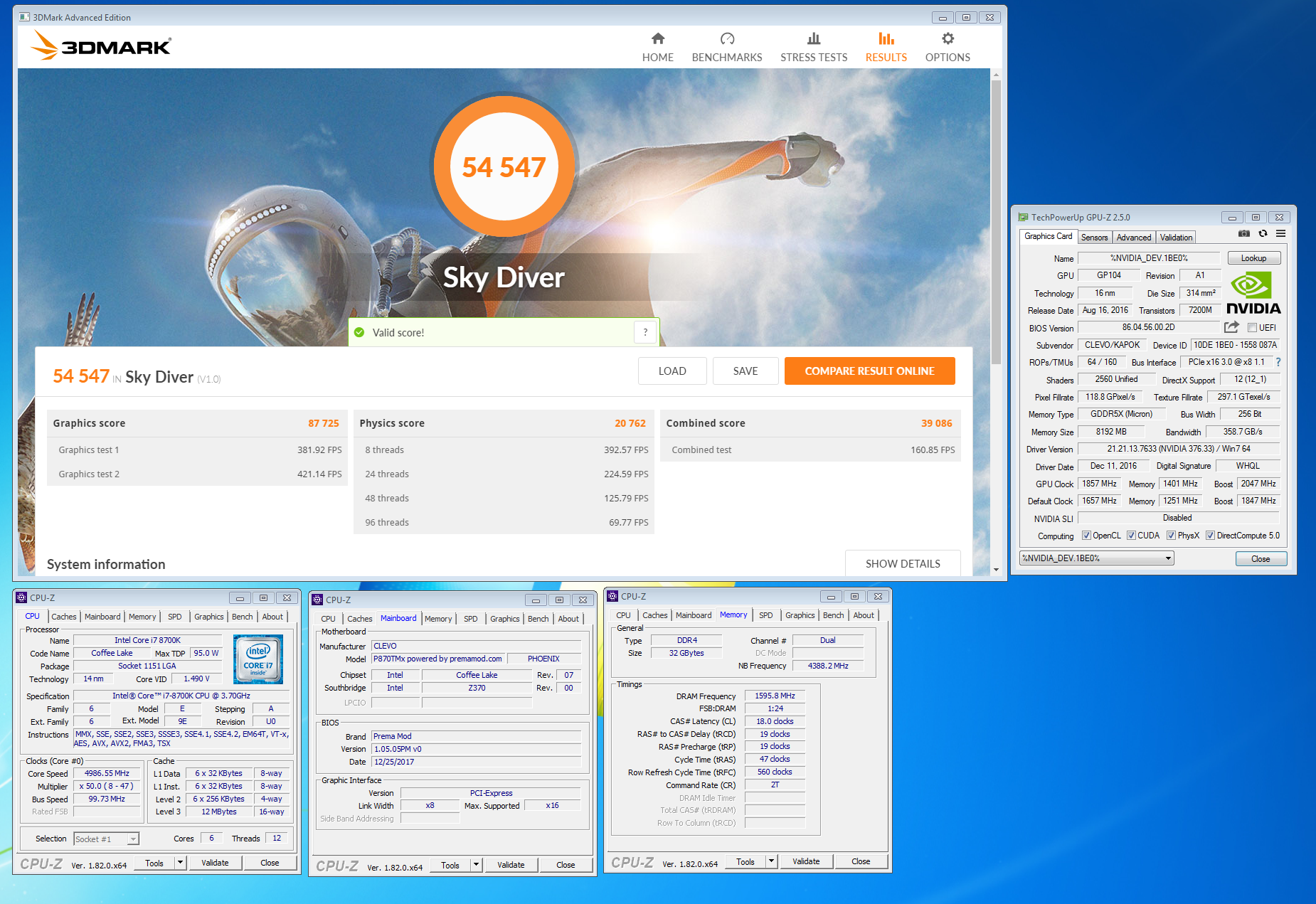The width and height of the screenshot is (1316, 904).
Task: Expand the Tools arrow in the CPU-Z Mainboard window
Action: click(477, 865)
